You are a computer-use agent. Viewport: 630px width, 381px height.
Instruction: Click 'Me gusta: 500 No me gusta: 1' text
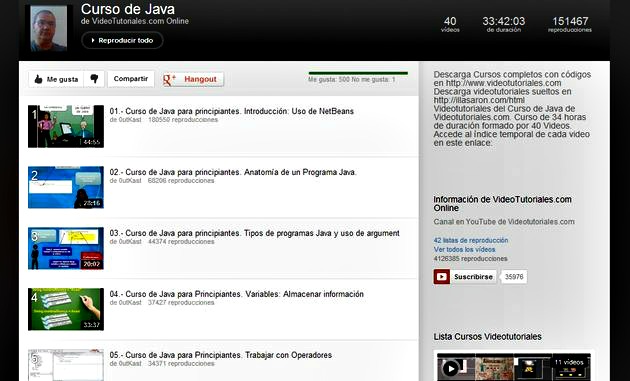(352, 80)
